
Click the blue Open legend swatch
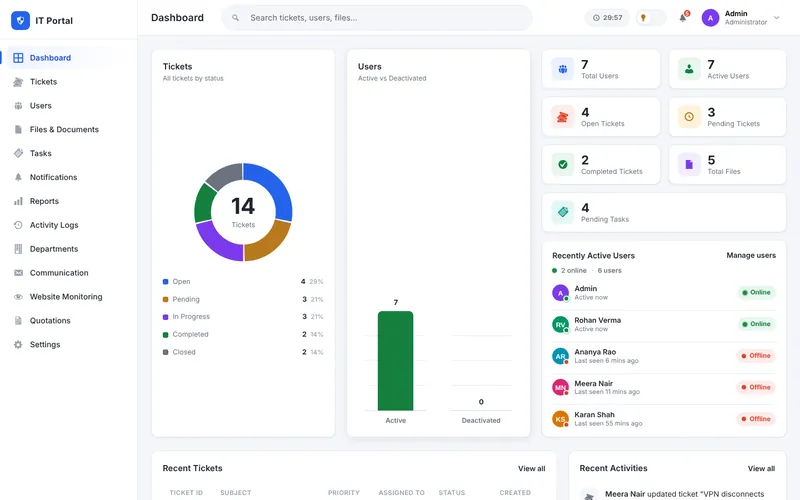tap(165, 282)
